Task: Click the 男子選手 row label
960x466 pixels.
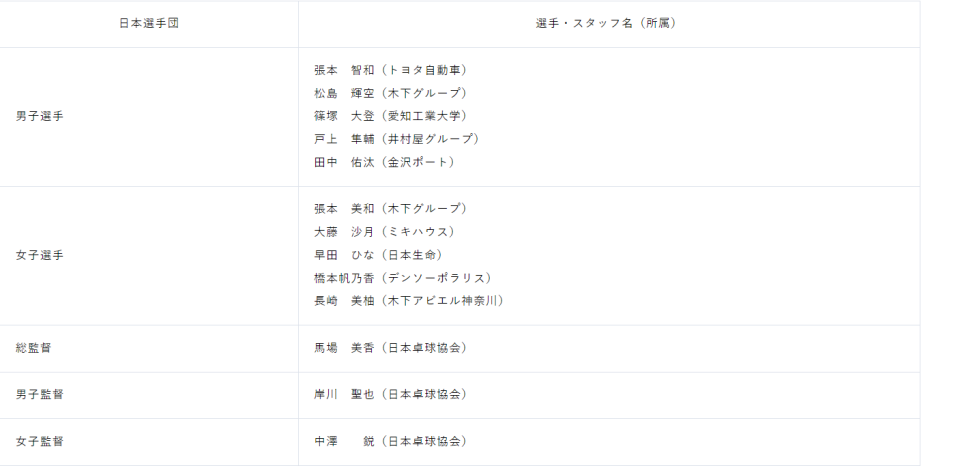Action: click(x=40, y=116)
